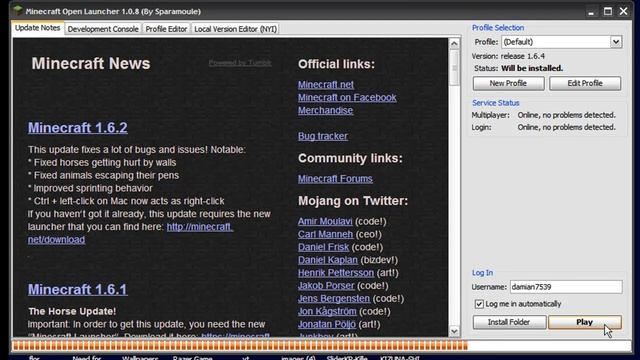Click the Edit Profile button

(585, 83)
